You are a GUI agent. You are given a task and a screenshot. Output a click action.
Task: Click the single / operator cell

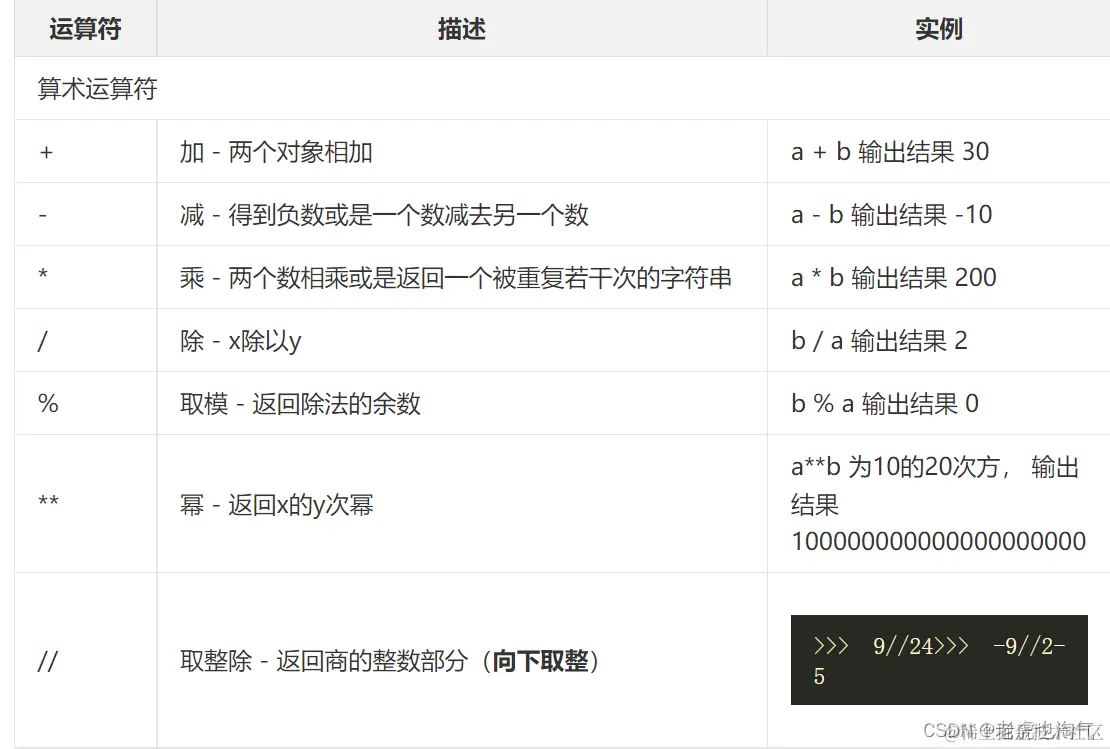[86, 341]
